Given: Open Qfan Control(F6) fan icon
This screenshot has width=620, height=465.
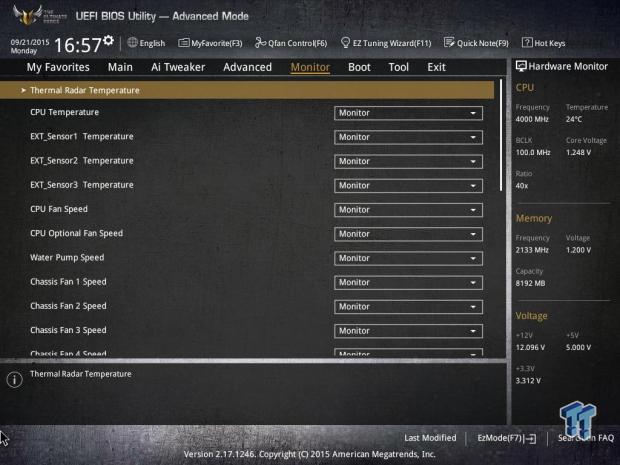Looking at the screenshot, I should 260,43.
